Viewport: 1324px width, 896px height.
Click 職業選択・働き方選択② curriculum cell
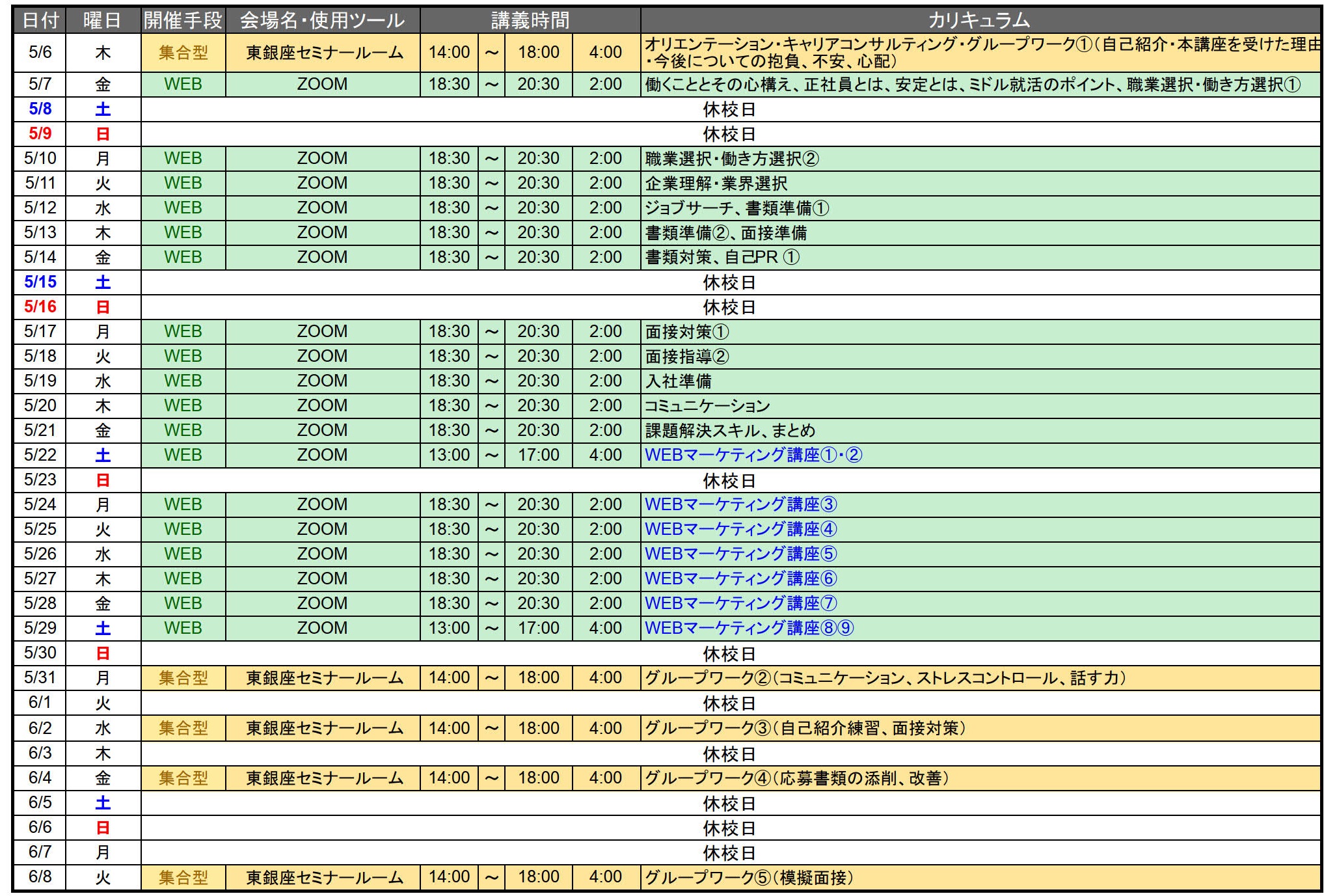tap(980, 159)
